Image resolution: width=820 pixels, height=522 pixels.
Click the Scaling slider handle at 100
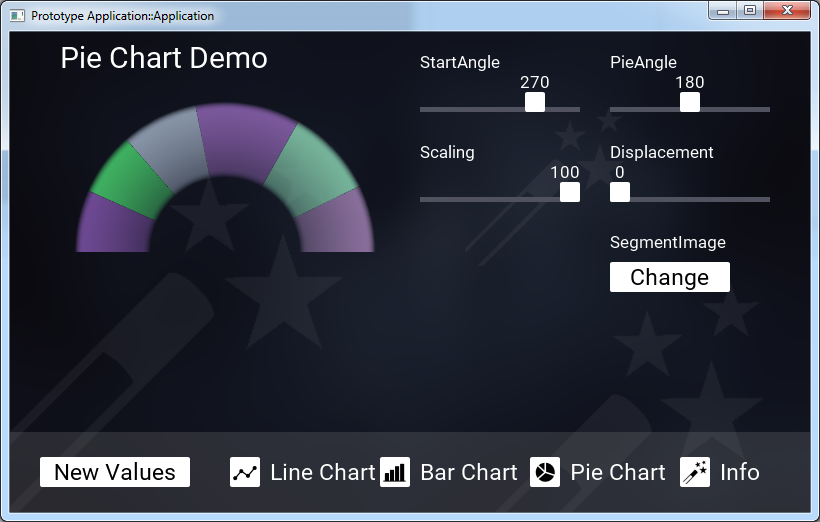[570, 192]
